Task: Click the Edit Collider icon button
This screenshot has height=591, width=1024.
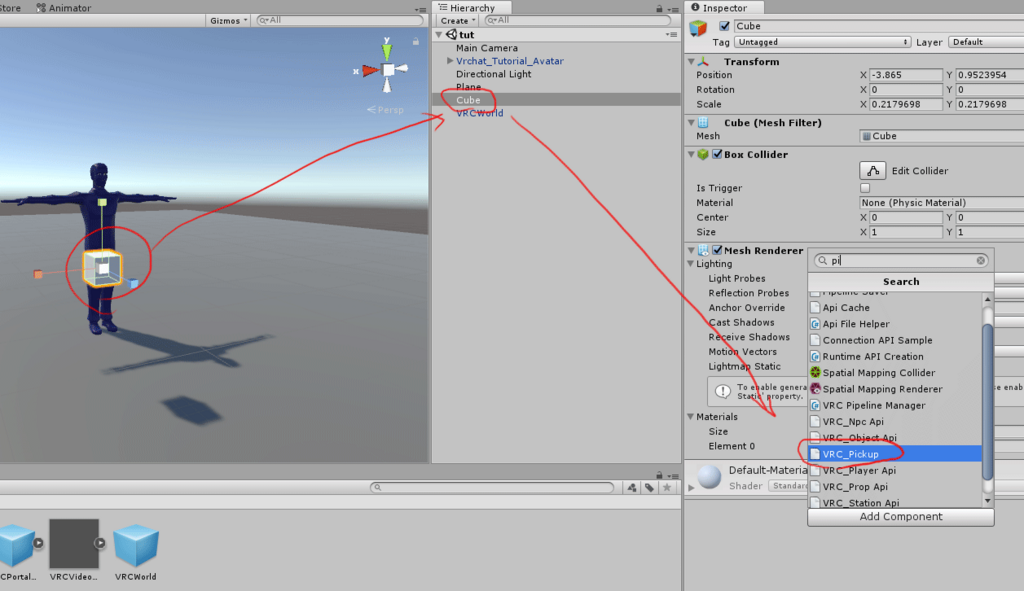Action: click(872, 170)
